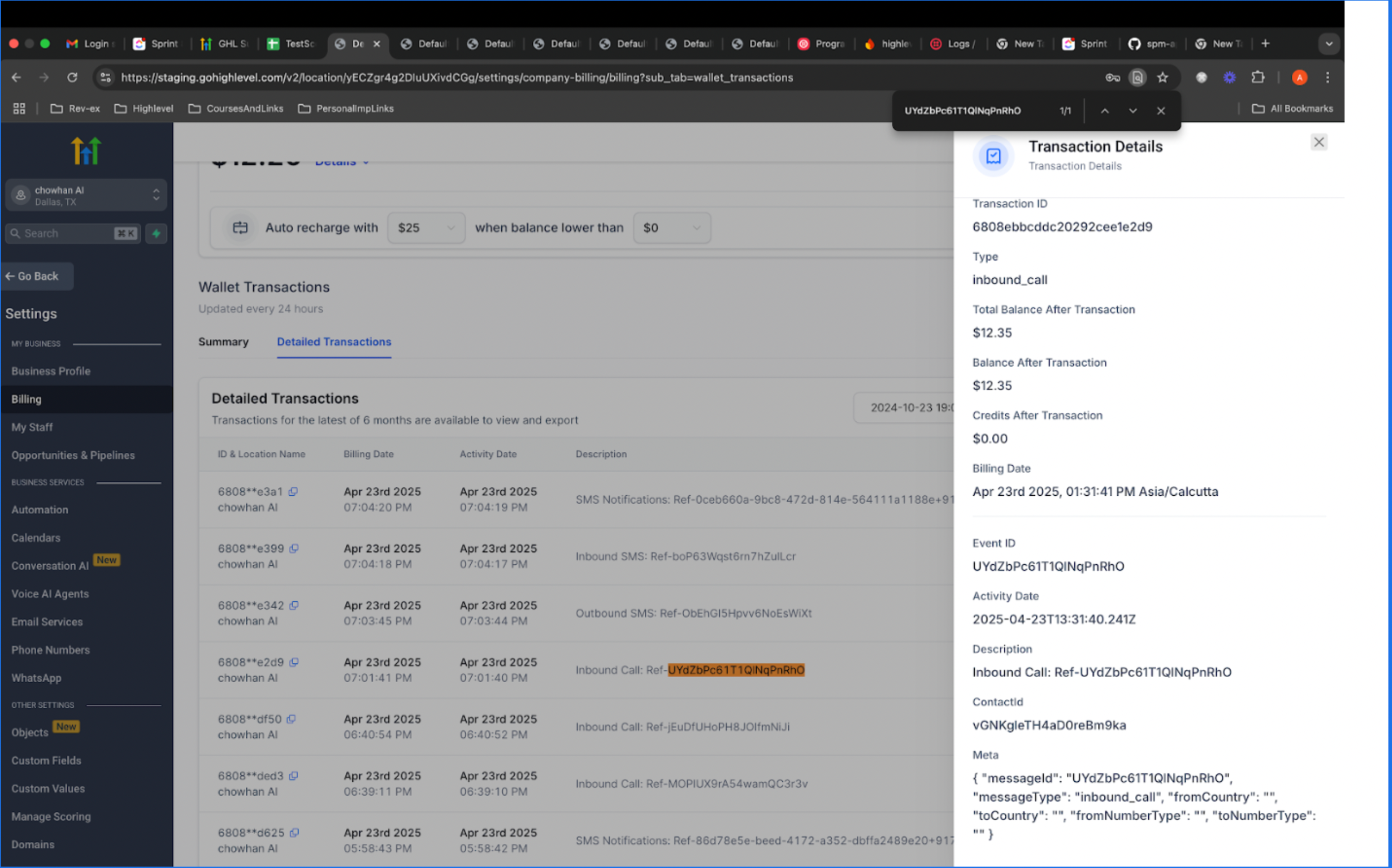The width and height of the screenshot is (1392, 868).
Task: Click the browser address bar URL
Action: (457, 77)
